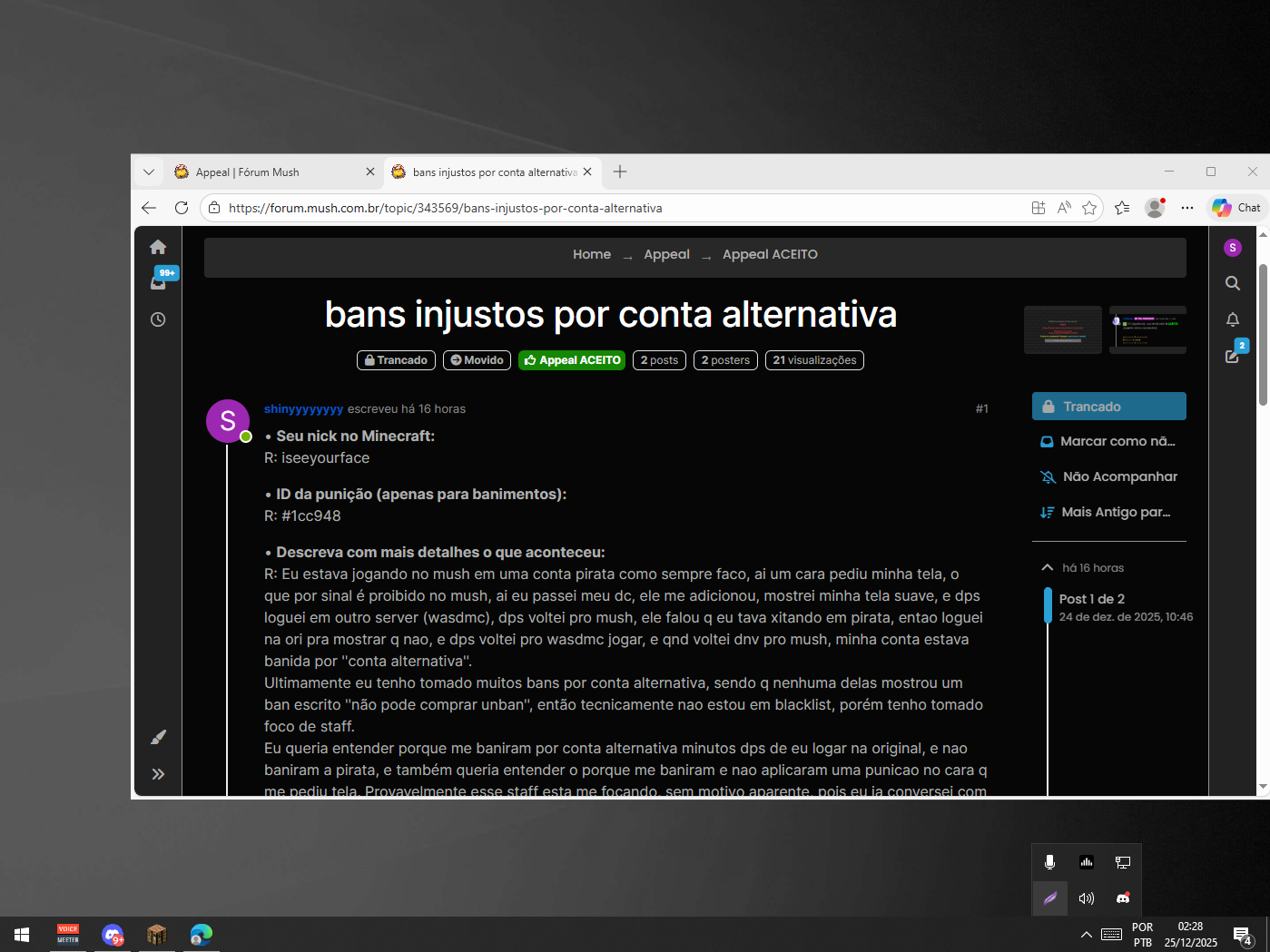The height and width of the screenshot is (952, 1270).
Task: Open Microsoft Edge taskbar icon
Action: tap(202, 935)
